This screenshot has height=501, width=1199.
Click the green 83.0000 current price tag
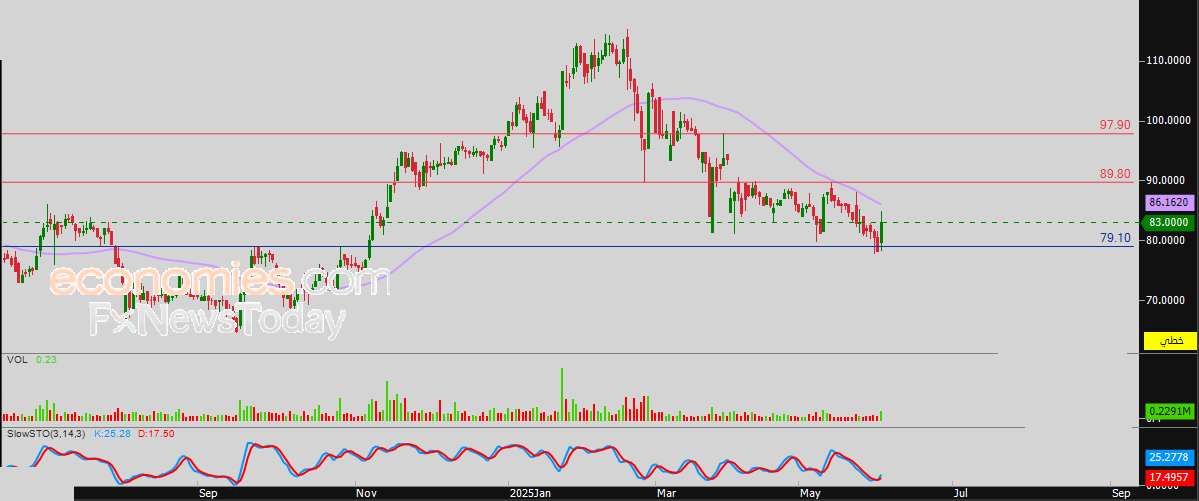(1170, 223)
